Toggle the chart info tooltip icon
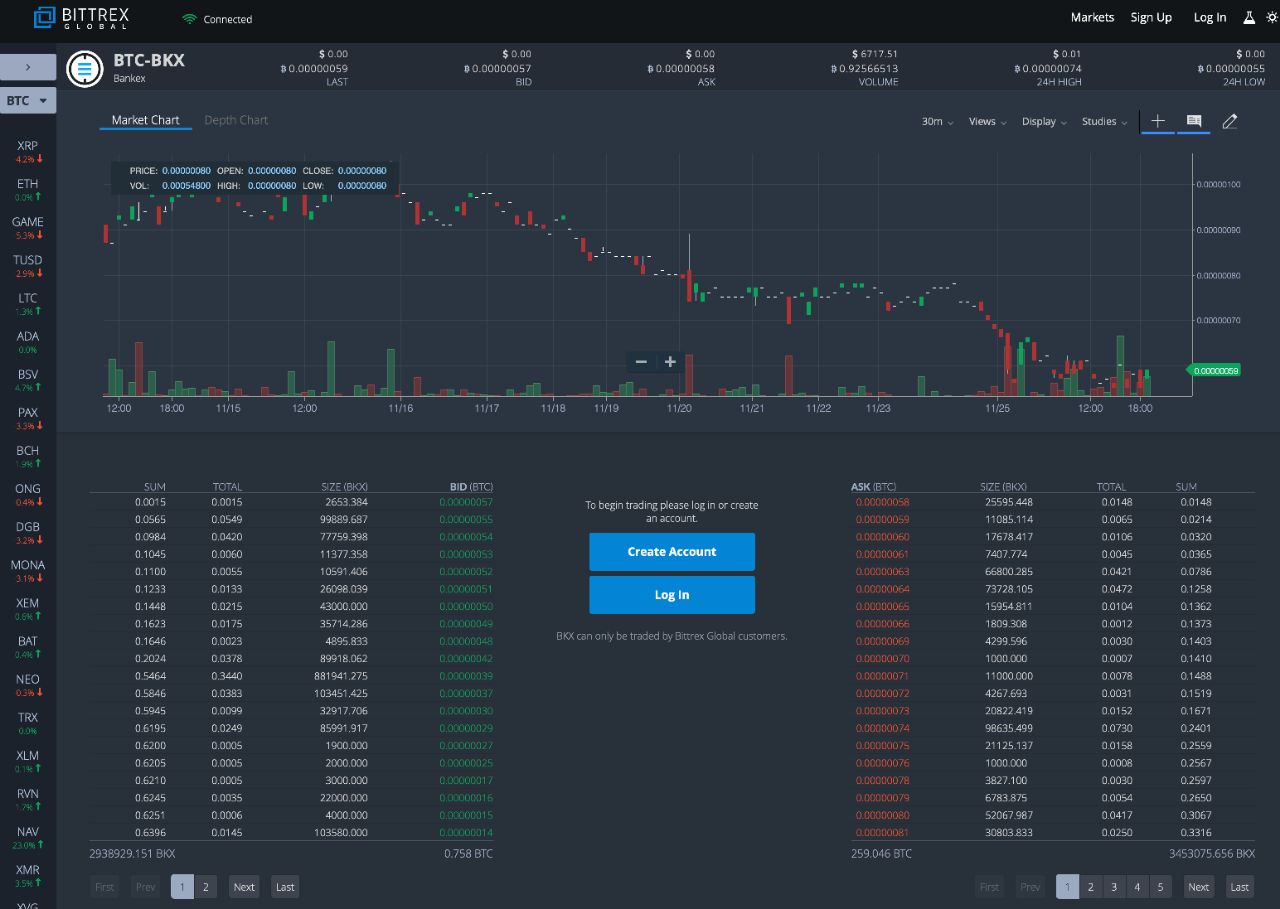1280x909 pixels. [x=1194, y=121]
